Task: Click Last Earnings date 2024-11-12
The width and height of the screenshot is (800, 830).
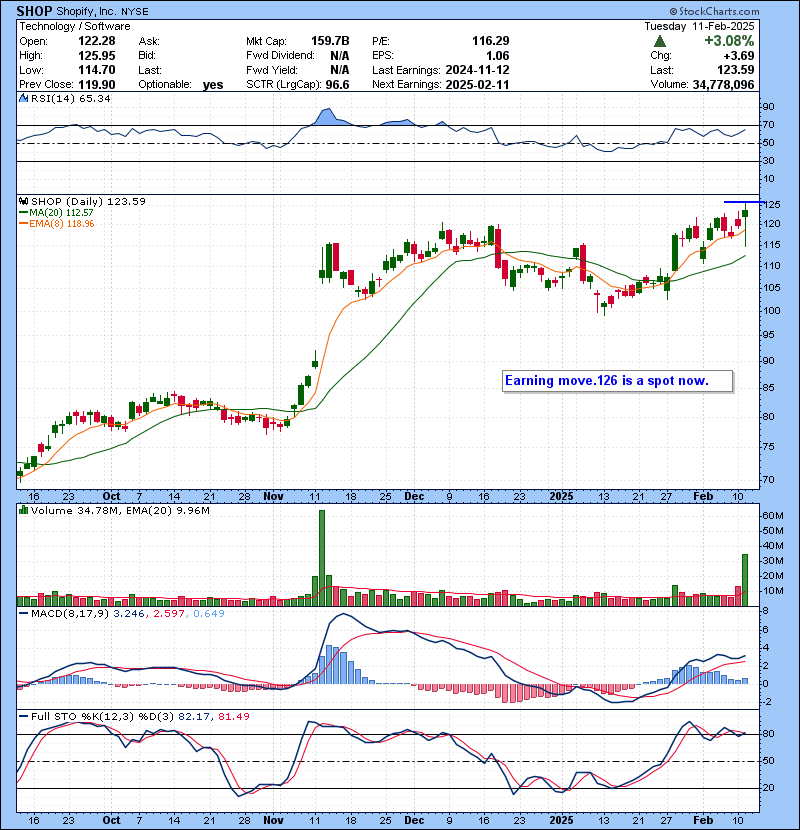Action: pos(478,70)
